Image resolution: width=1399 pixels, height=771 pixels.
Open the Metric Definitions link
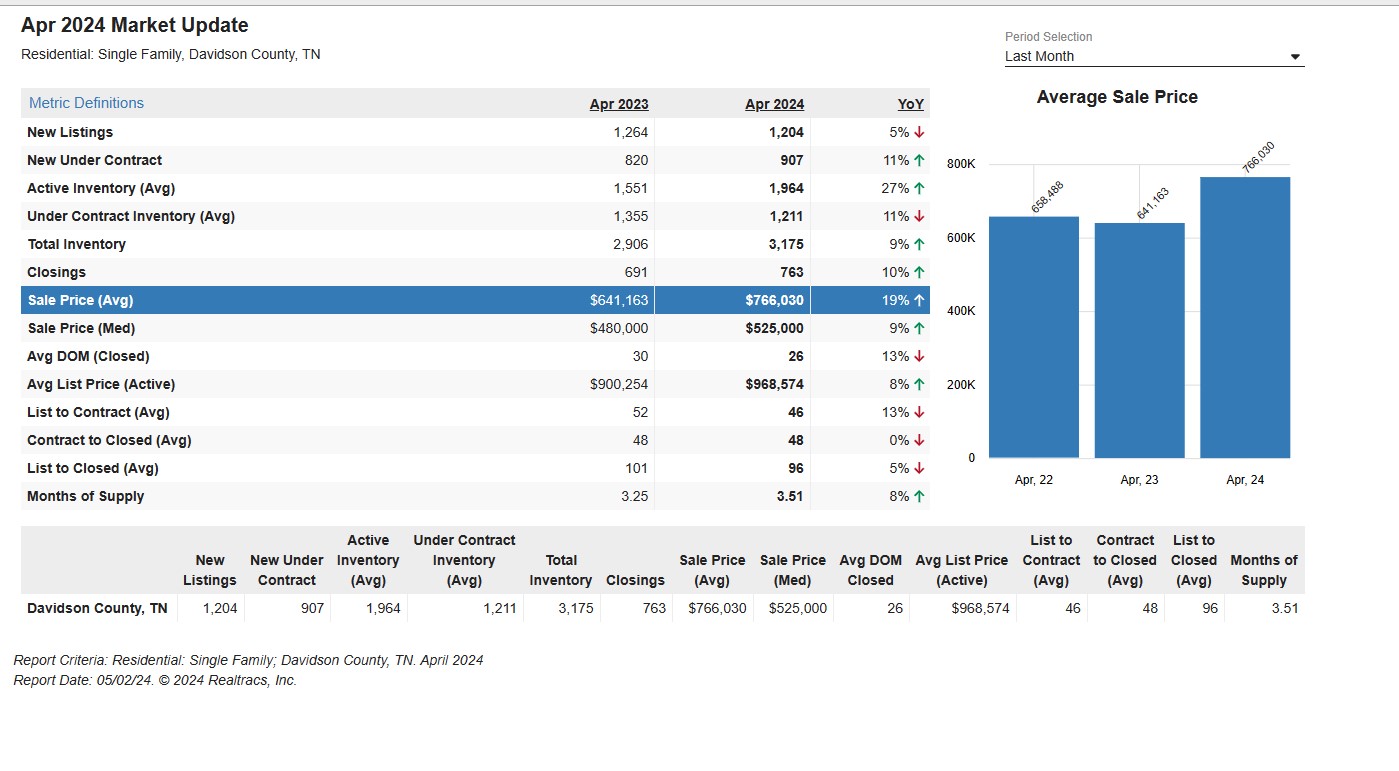pyautogui.click(x=85, y=102)
